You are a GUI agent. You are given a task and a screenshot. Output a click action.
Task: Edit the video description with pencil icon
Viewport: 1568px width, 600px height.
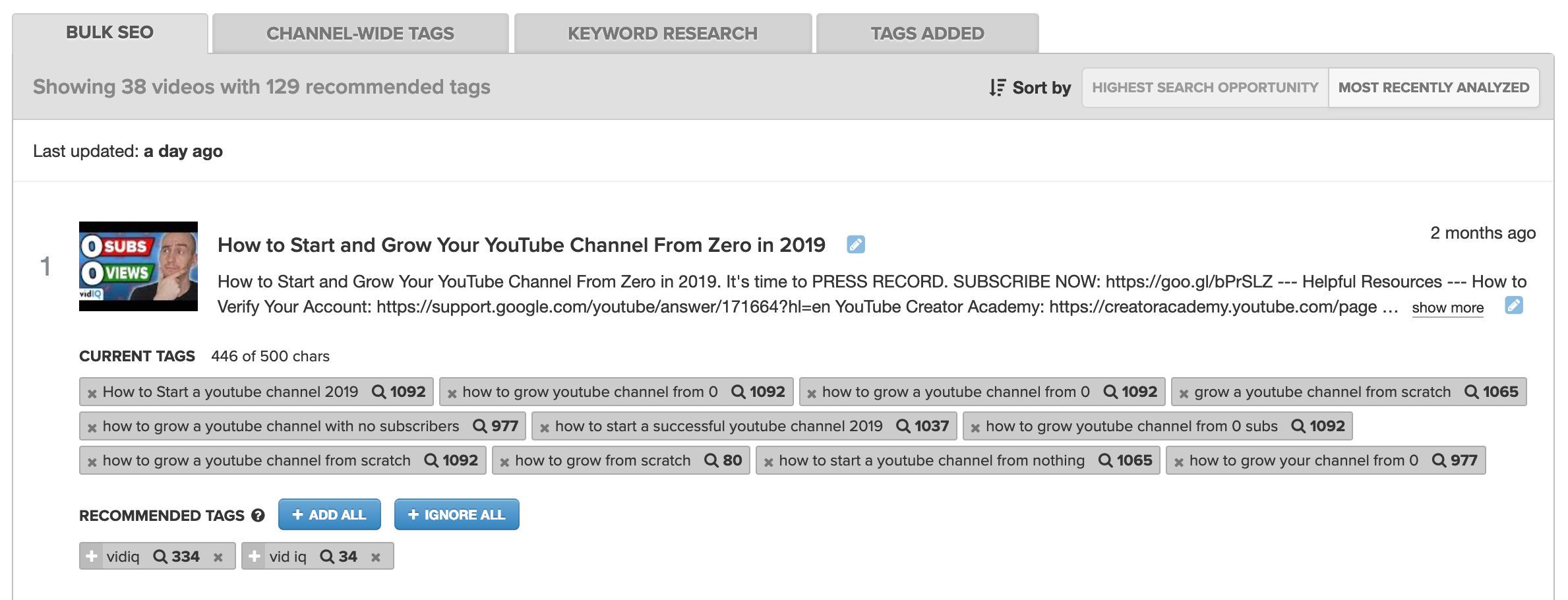[1513, 305]
